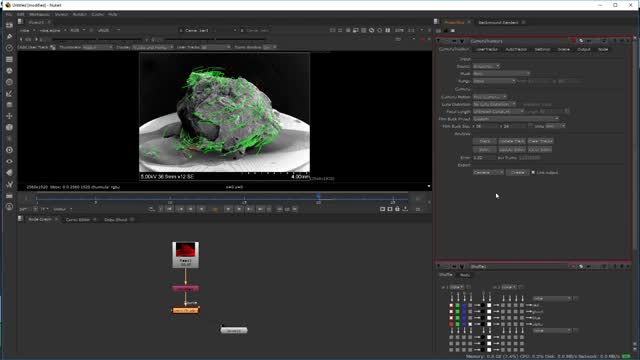Open the Particles nodes menu in left toolbar
The image size is (640, 360).
[x=9, y=139]
